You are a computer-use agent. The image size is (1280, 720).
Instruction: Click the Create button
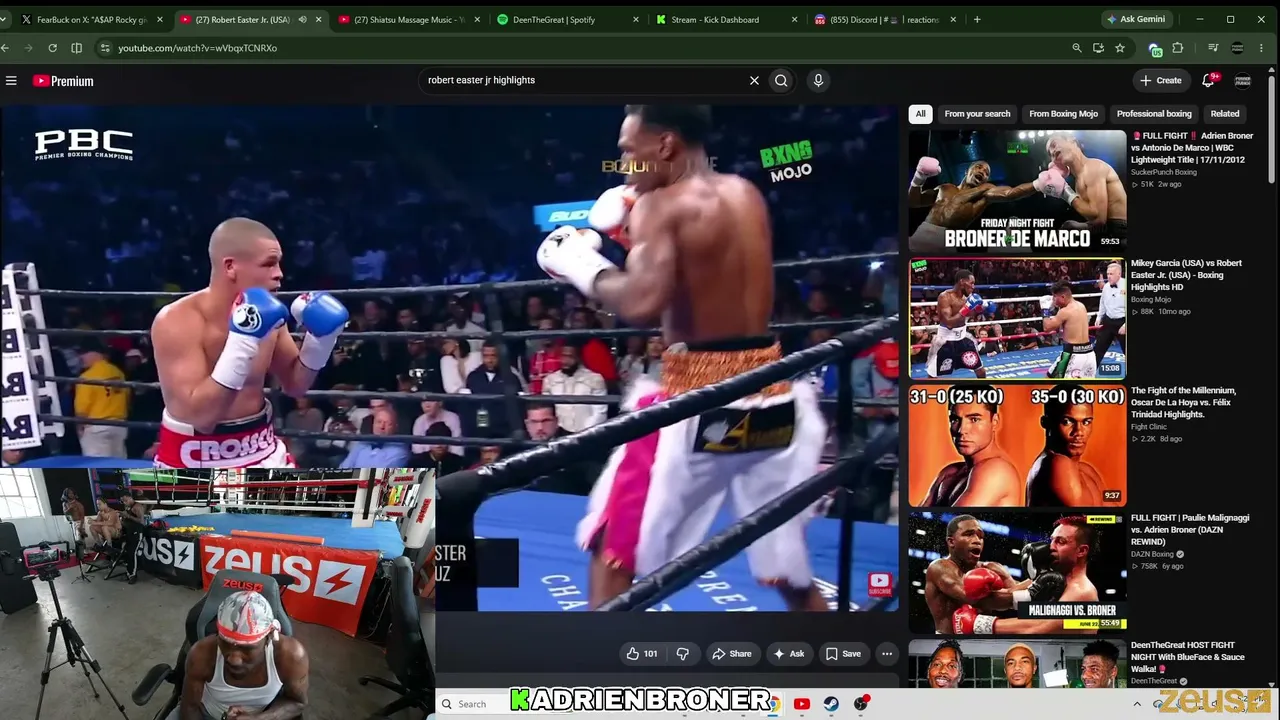pos(1161,80)
